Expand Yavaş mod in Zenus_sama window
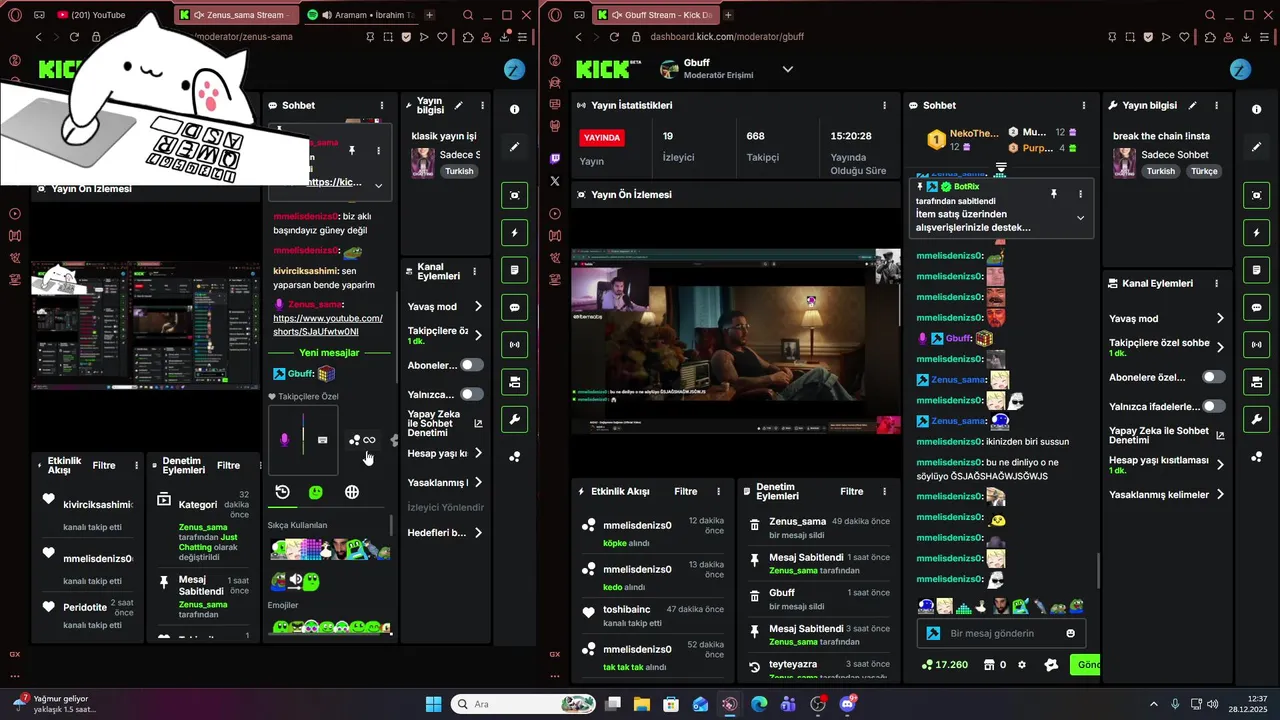This screenshot has height=720, width=1280. pyautogui.click(x=478, y=307)
